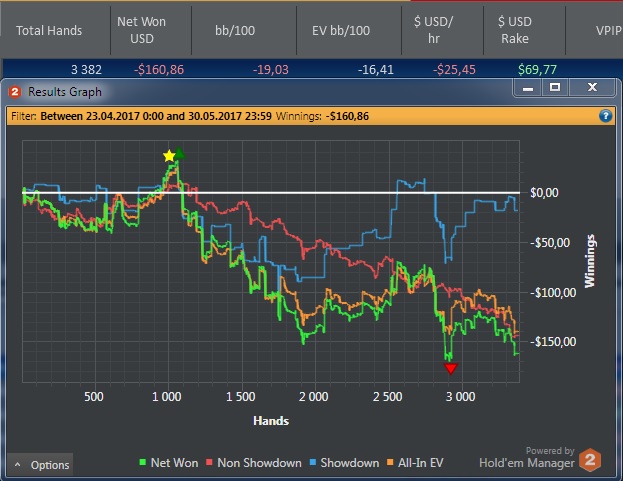This screenshot has width=623, height=481.
Task: Click the Winnings: -$160,86 filter text
Action: (322, 116)
